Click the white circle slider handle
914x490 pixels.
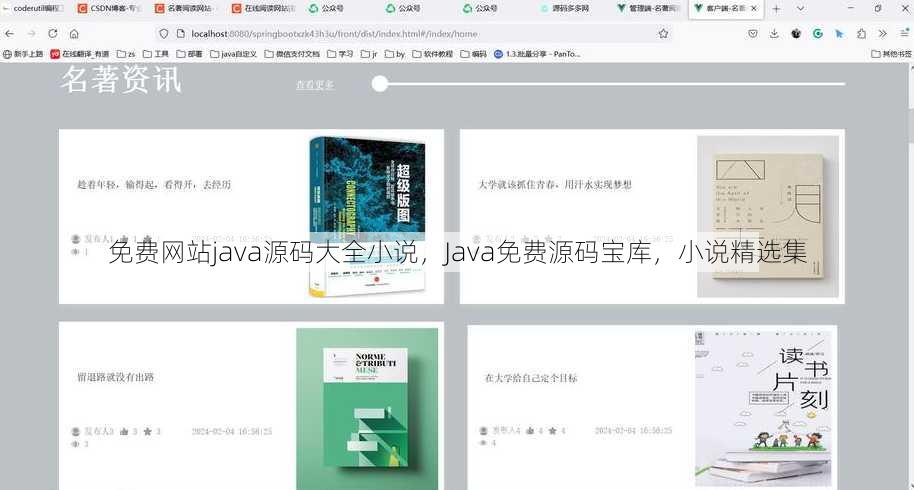click(379, 84)
